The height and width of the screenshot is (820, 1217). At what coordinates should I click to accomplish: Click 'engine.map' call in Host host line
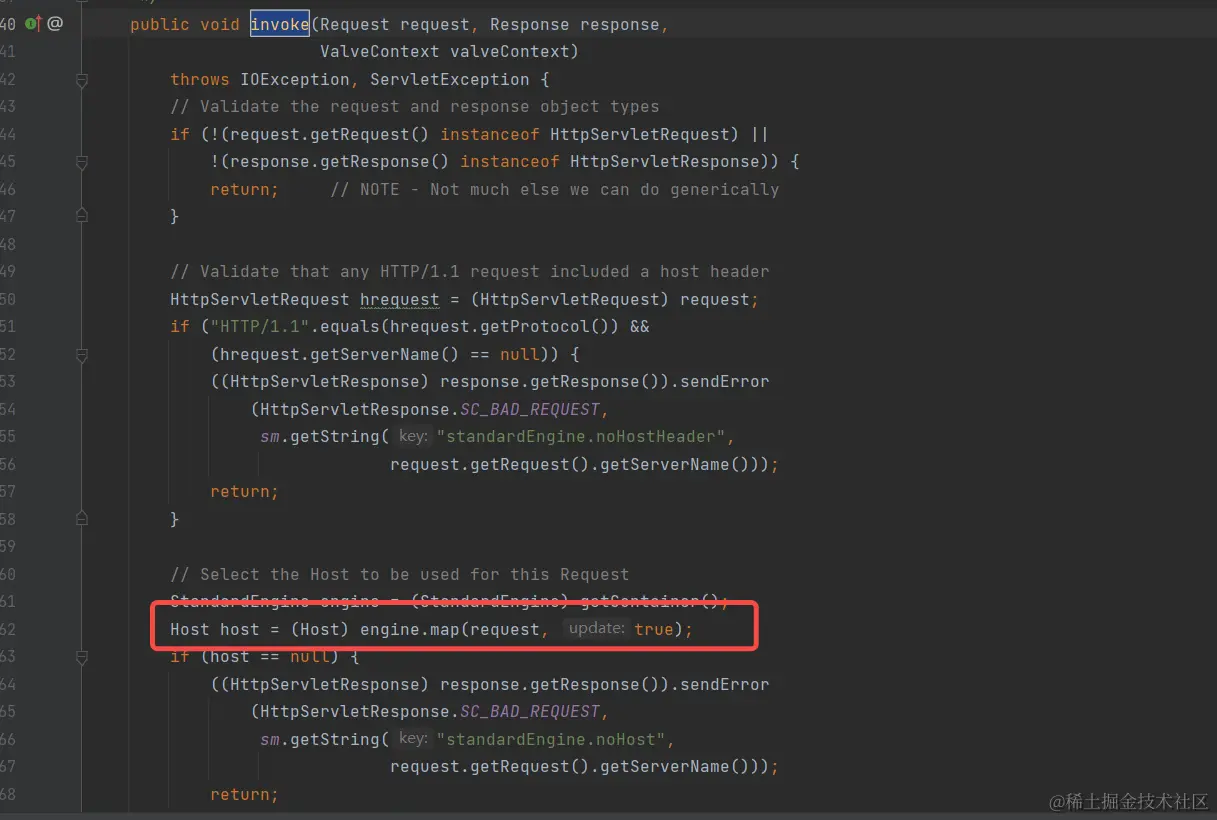410,629
